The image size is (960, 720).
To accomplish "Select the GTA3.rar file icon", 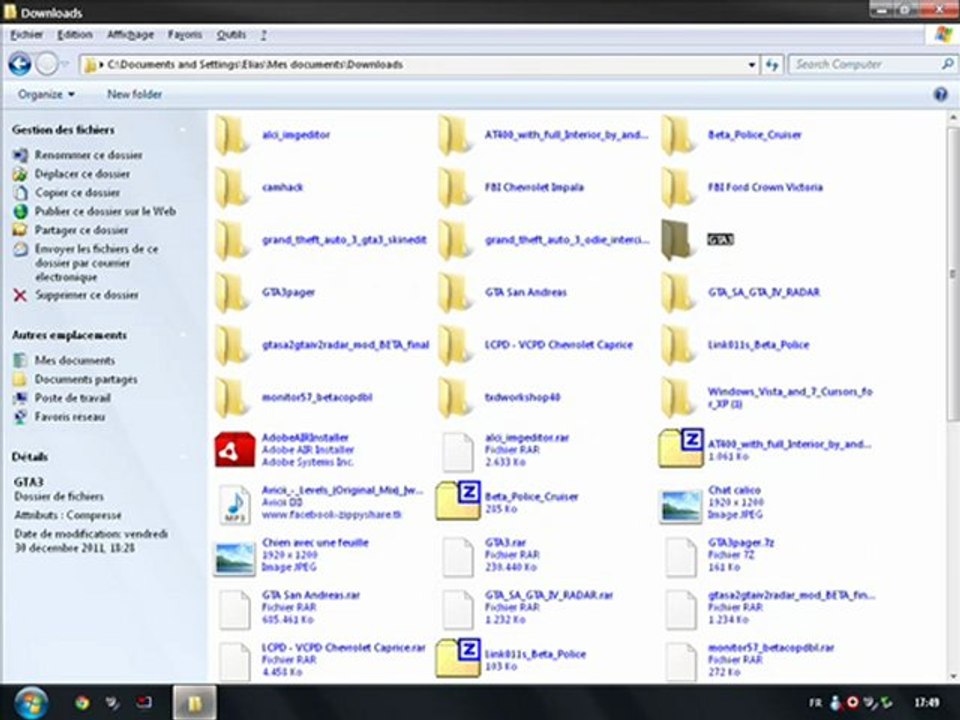I will [458, 558].
